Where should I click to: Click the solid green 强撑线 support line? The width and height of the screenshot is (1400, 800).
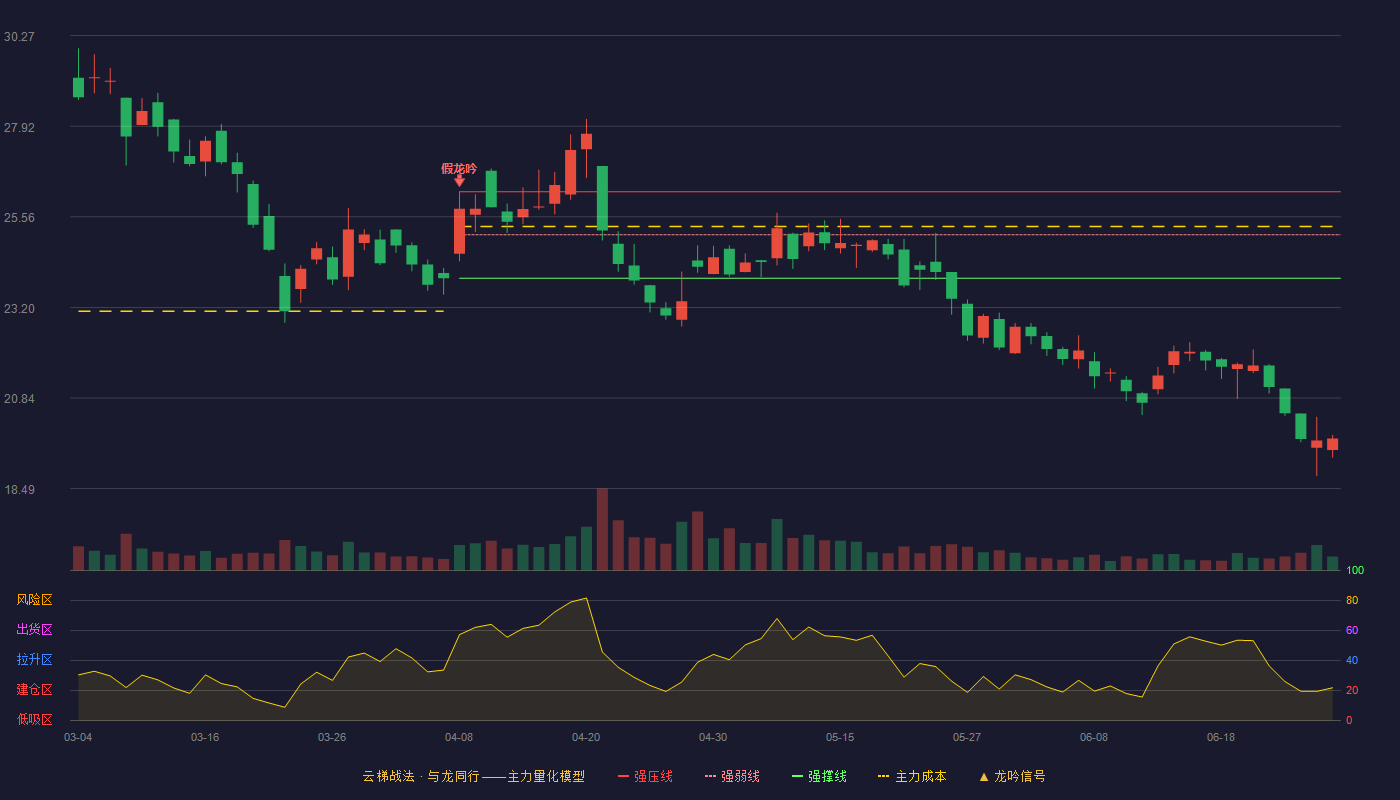[x=900, y=278]
